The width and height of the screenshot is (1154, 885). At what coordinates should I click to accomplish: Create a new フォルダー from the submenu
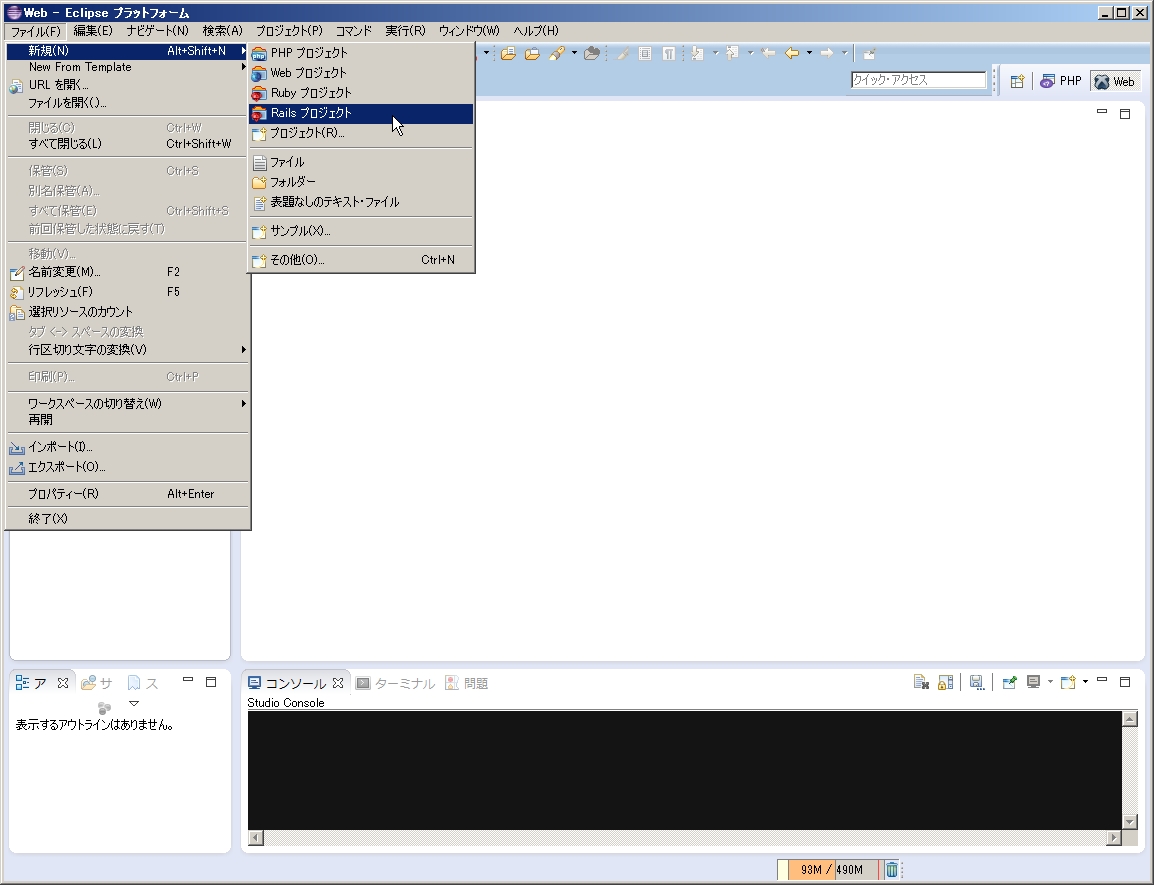[361, 182]
